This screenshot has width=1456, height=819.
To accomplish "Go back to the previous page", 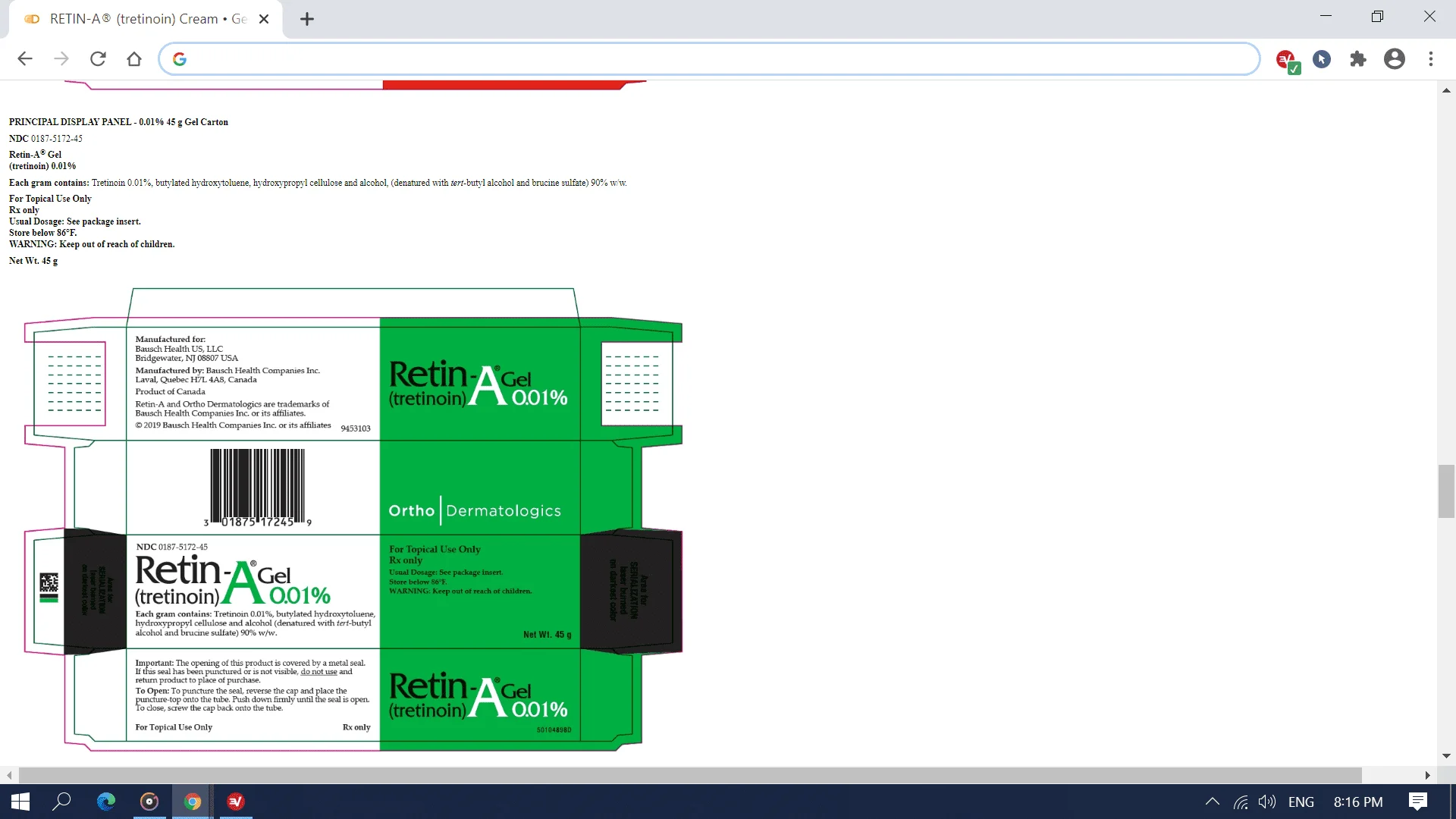I will click(25, 59).
